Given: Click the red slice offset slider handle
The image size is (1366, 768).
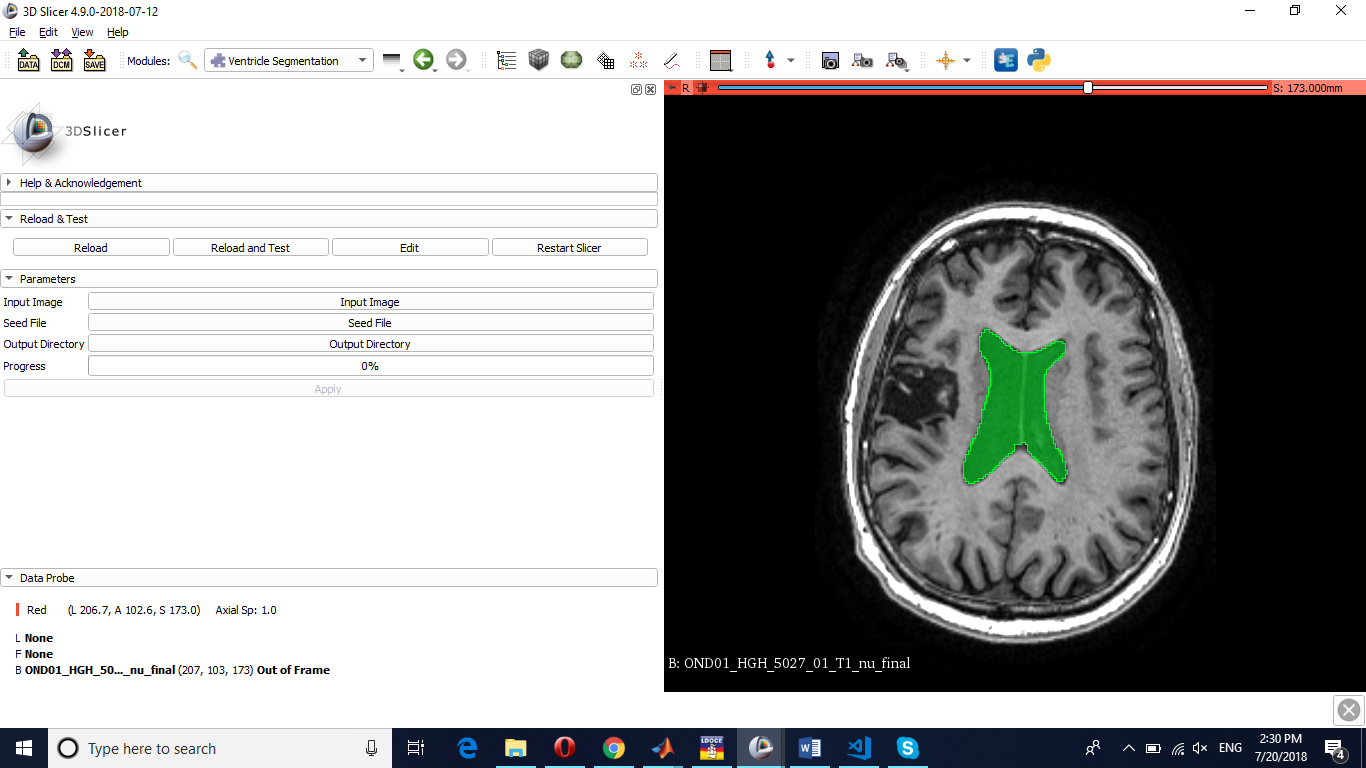Looking at the screenshot, I should pos(1088,88).
